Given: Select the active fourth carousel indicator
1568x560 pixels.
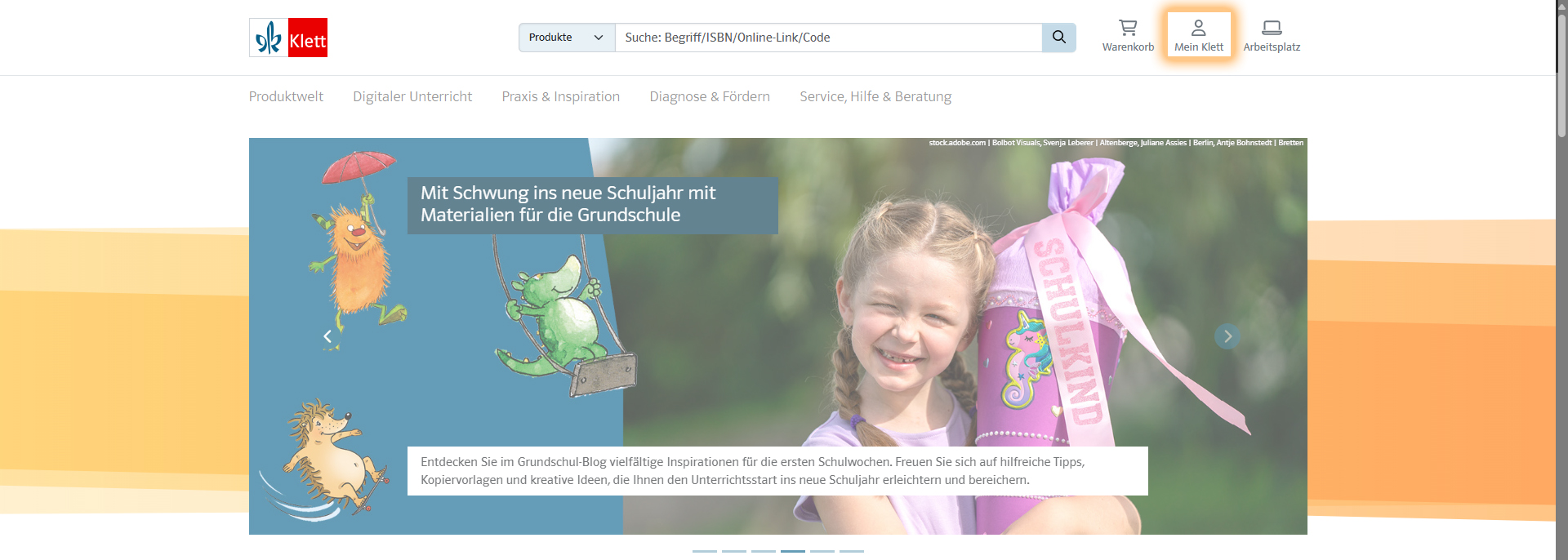Looking at the screenshot, I should tap(793, 552).
